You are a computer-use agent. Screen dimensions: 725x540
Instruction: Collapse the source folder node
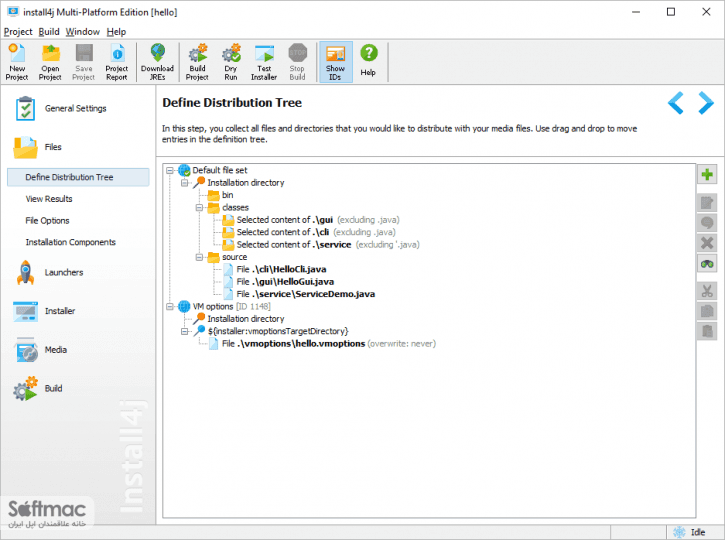click(199, 257)
